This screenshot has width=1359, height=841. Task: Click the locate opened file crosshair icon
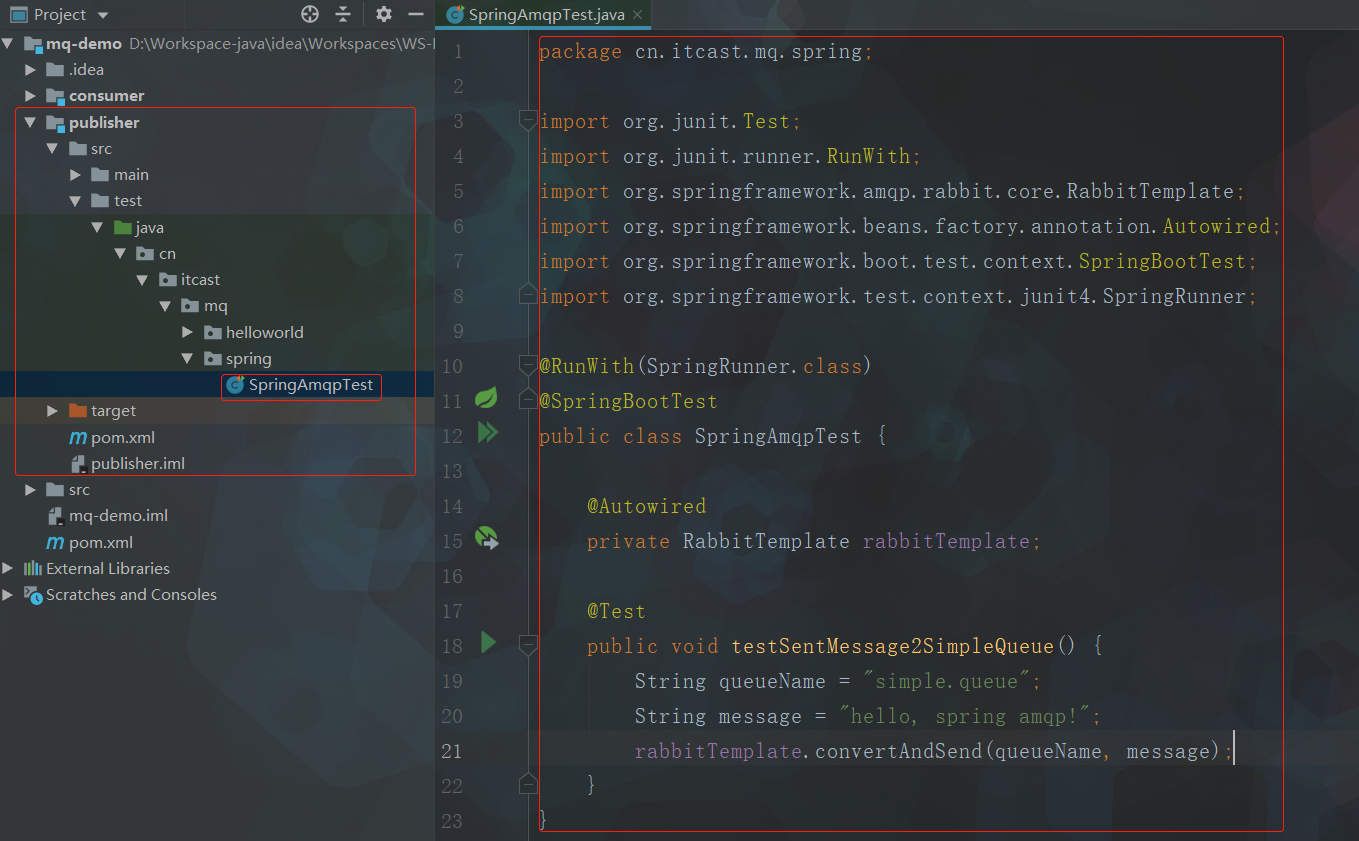[310, 14]
